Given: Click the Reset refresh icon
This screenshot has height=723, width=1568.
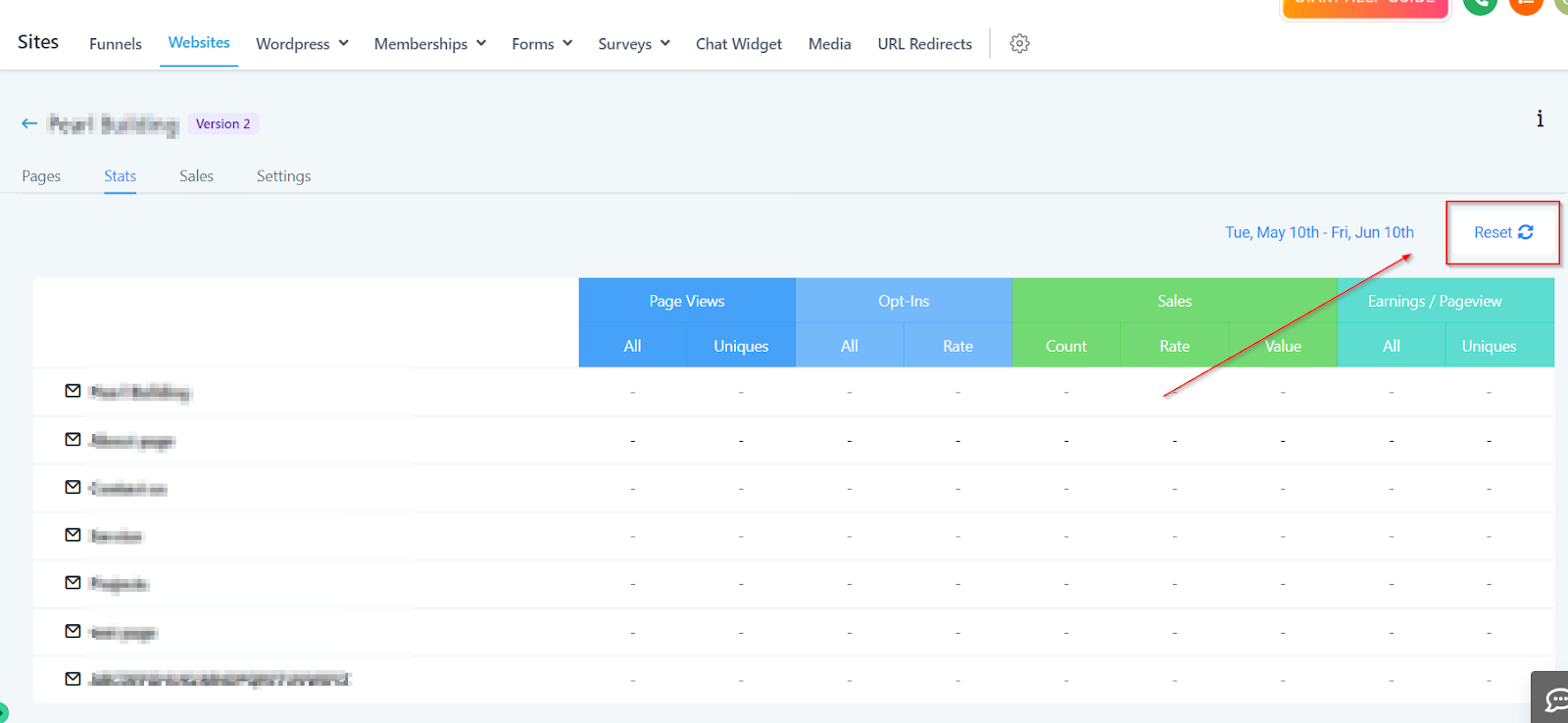Looking at the screenshot, I should (x=1526, y=232).
